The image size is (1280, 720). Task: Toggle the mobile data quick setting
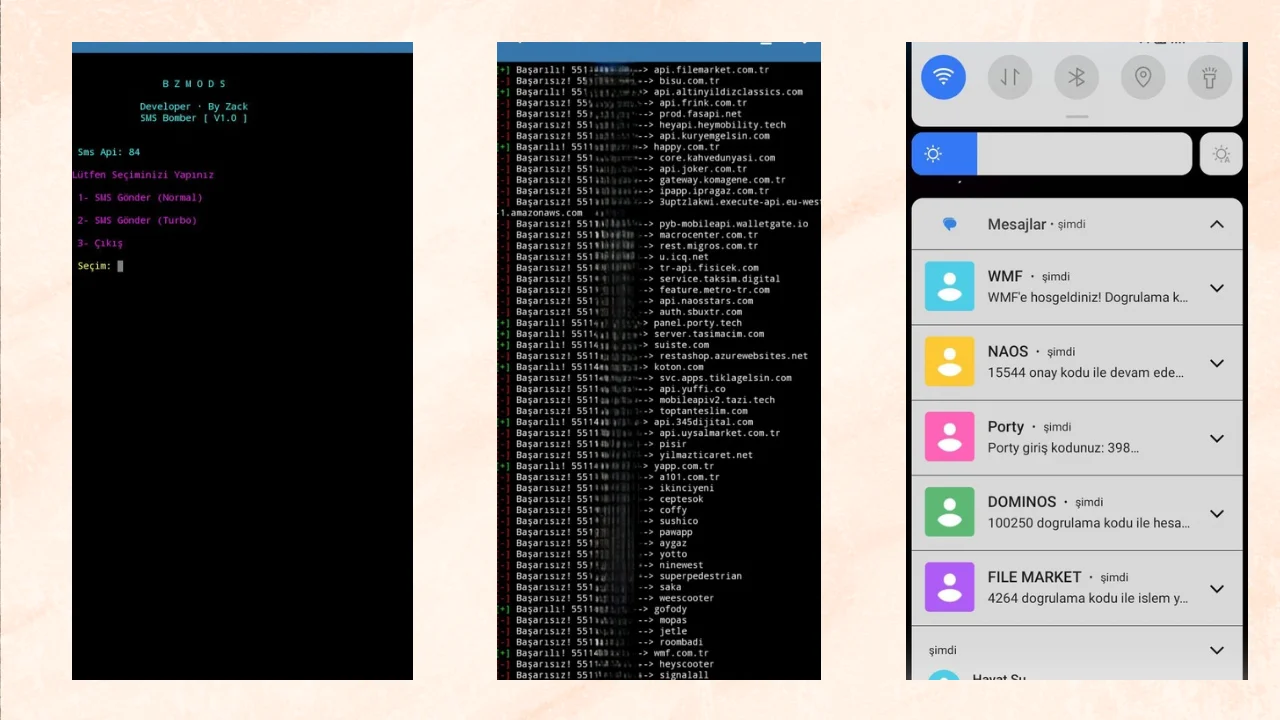pos(1010,77)
